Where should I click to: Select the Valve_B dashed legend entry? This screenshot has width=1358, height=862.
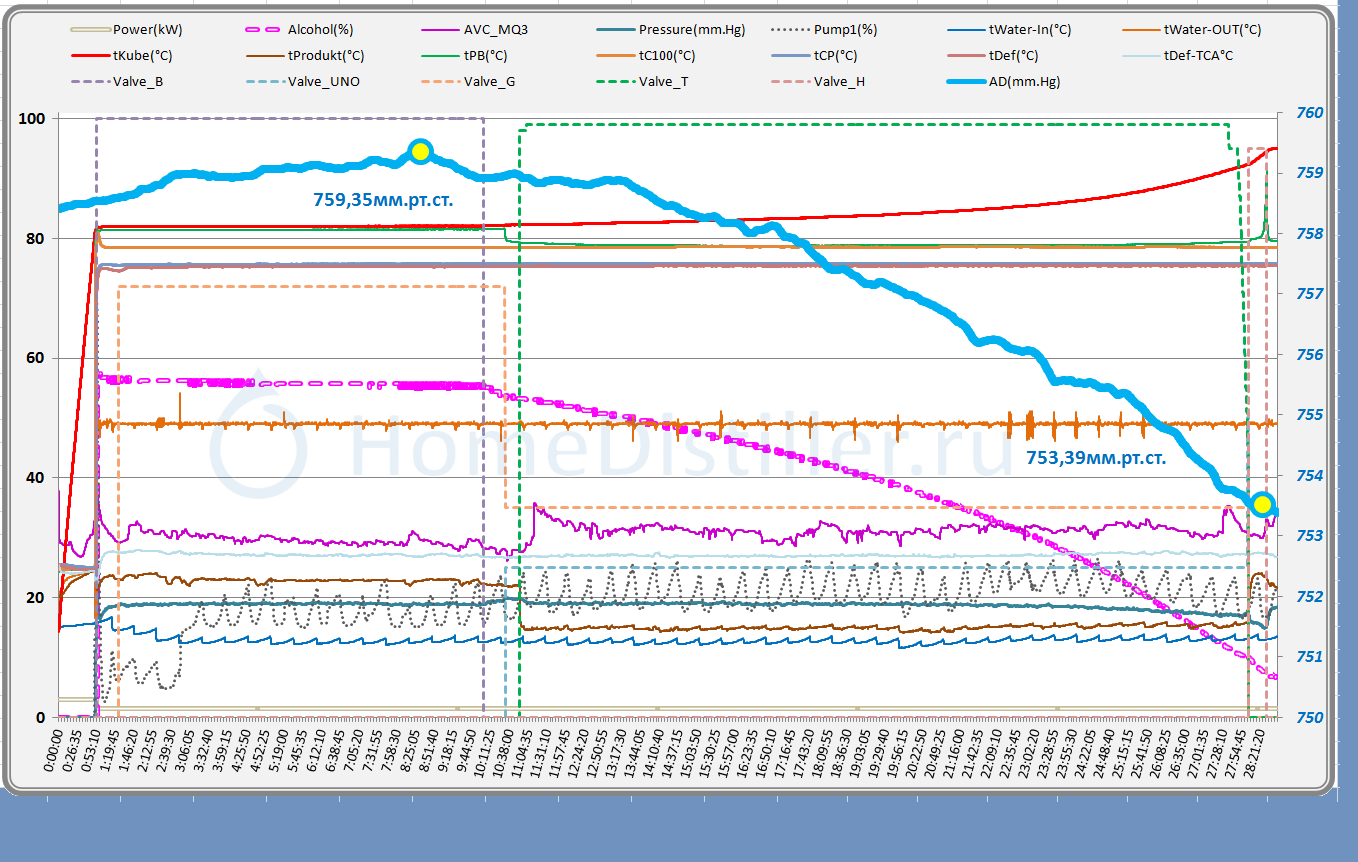point(139,82)
